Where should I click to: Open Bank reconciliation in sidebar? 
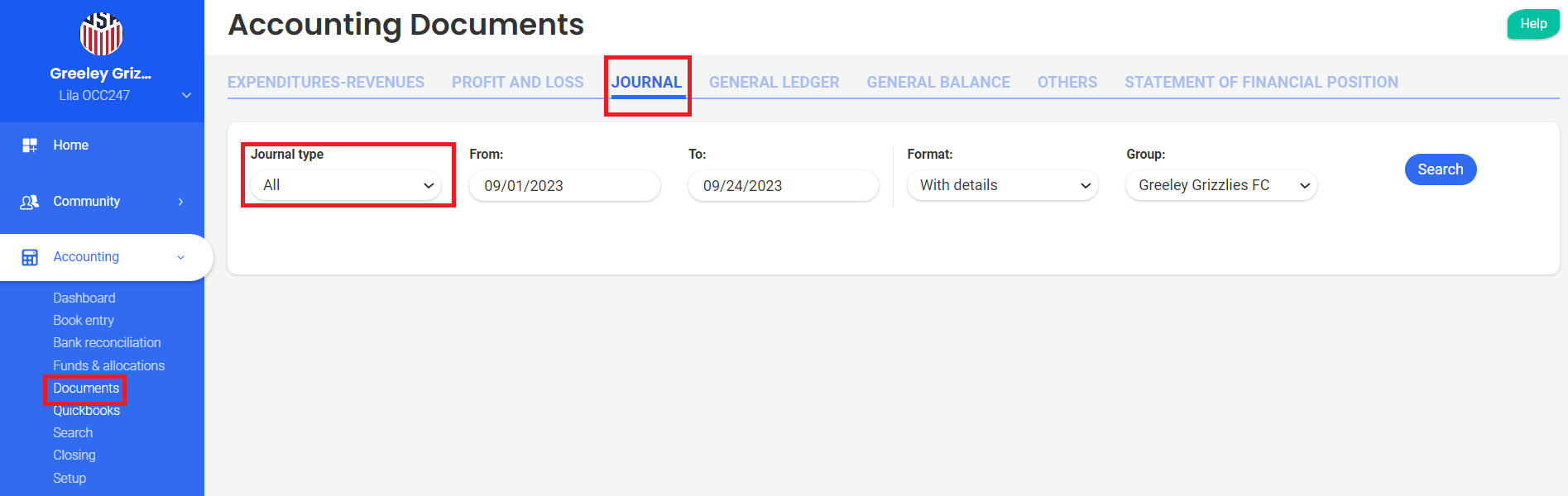[x=107, y=342]
